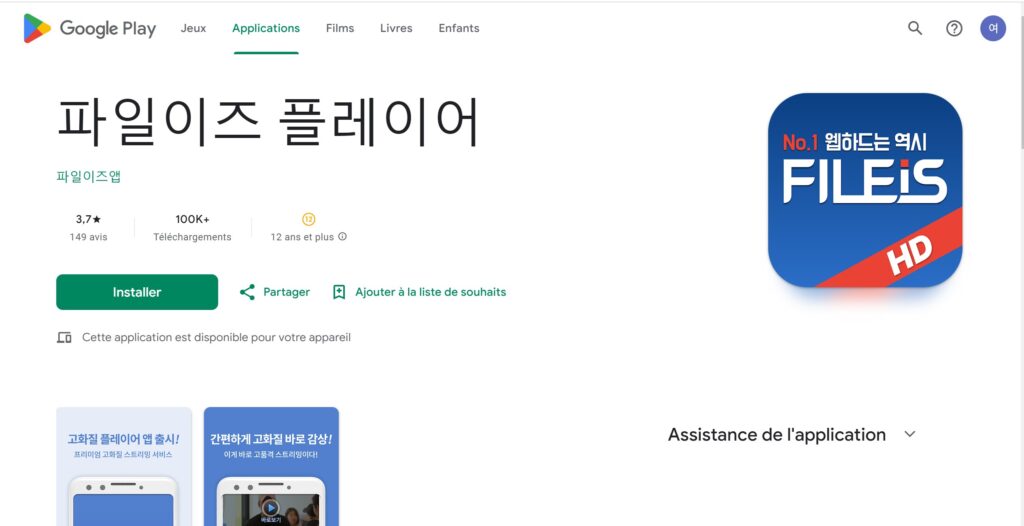Screen dimensions: 1024x526
Task: Click the FILEiS HD app icon
Action: 865,190
